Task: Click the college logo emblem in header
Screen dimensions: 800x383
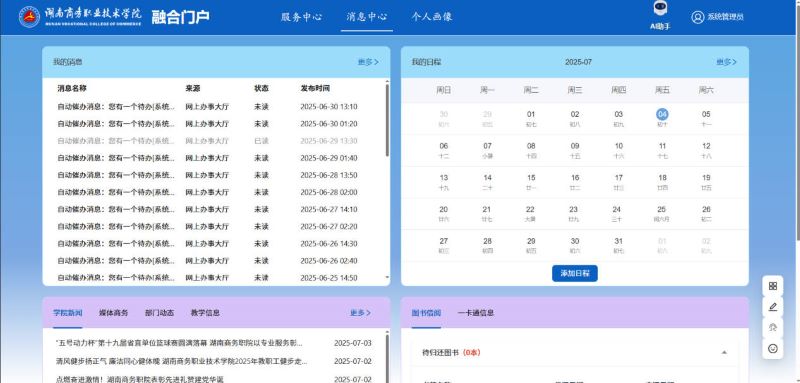Action: [29, 17]
